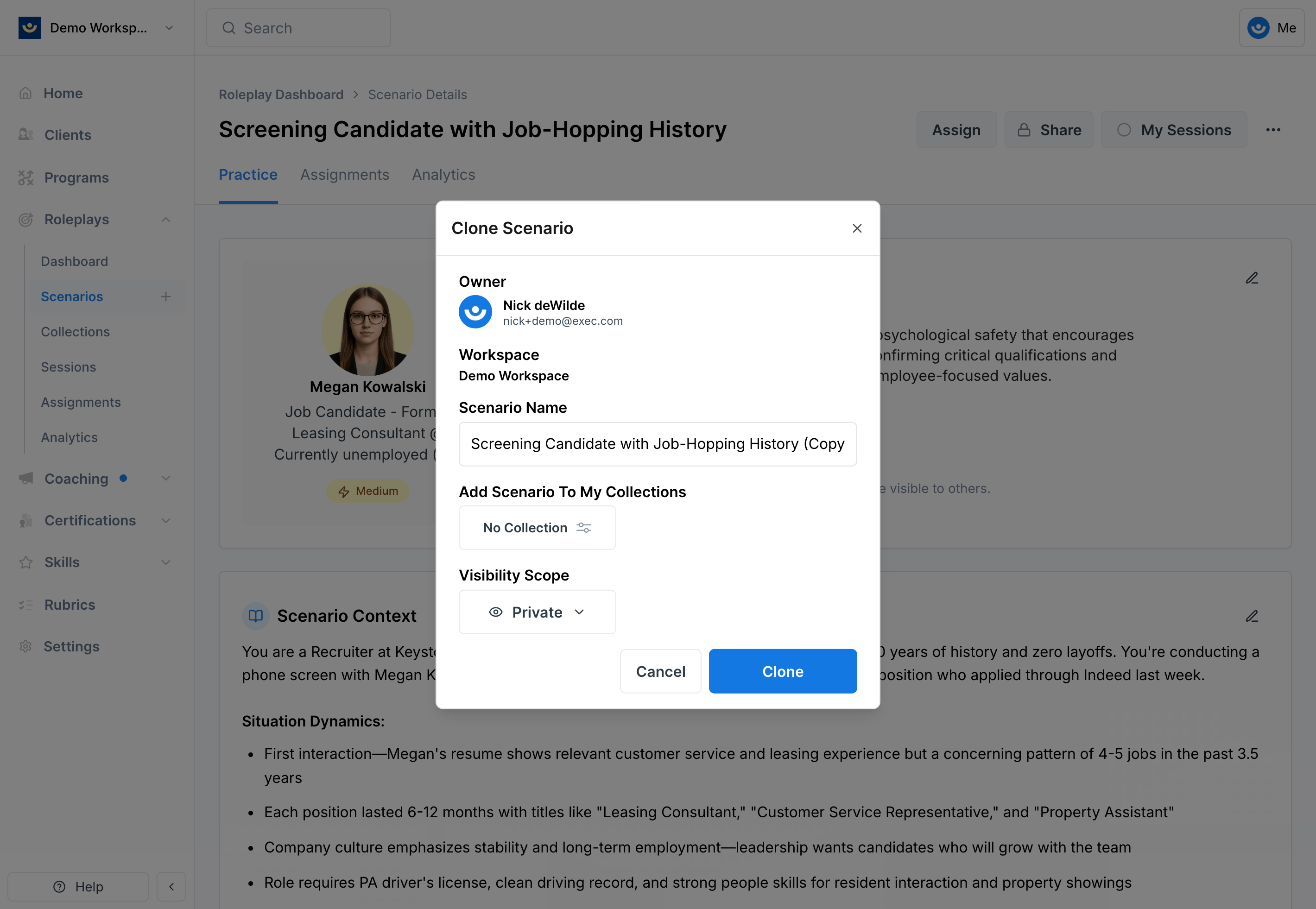Open My Sessions
Viewport: 1316px width, 909px height.
click(x=1174, y=130)
